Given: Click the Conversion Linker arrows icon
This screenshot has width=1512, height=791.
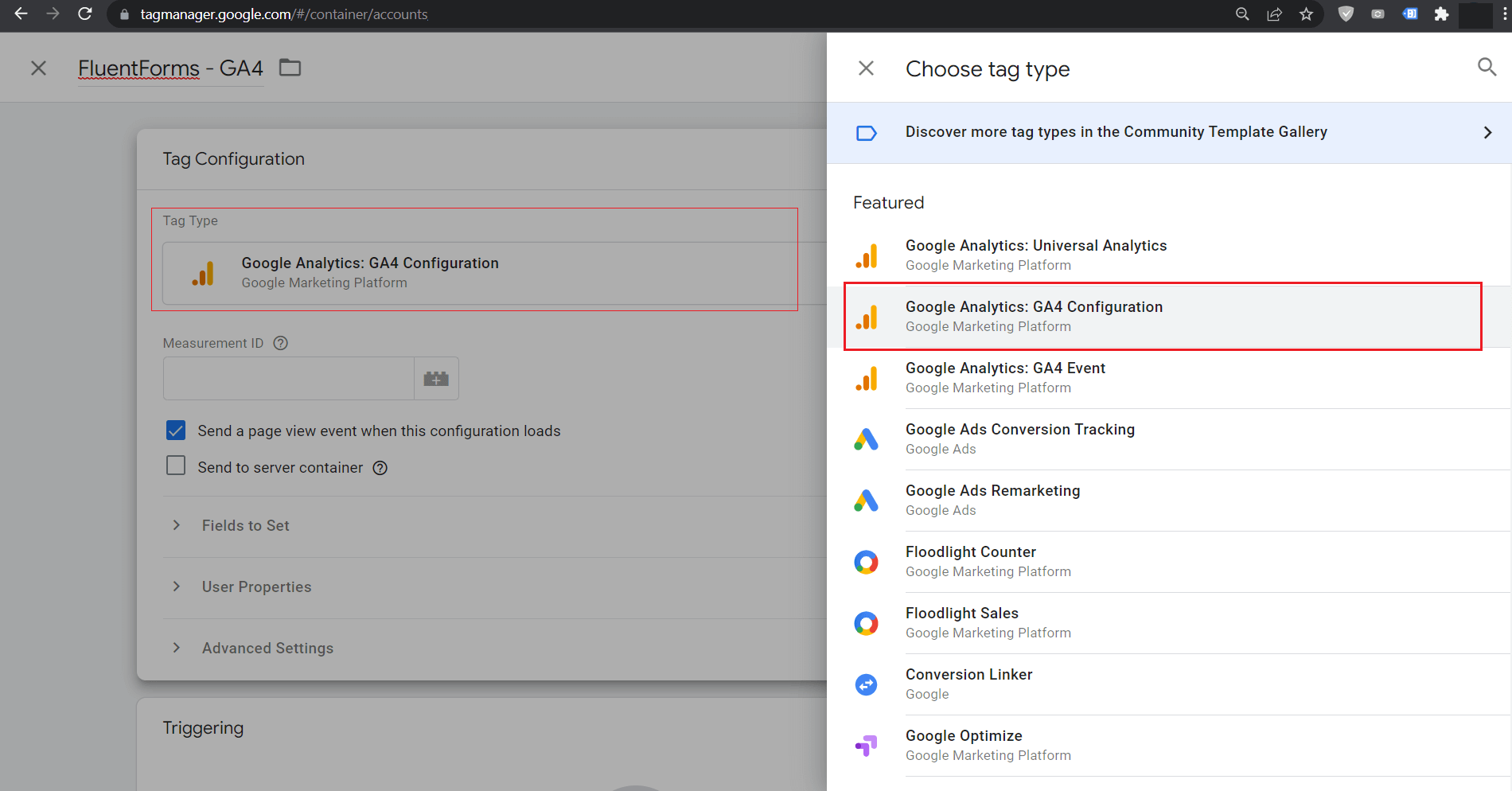Looking at the screenshot, I should tap(866, 684).
